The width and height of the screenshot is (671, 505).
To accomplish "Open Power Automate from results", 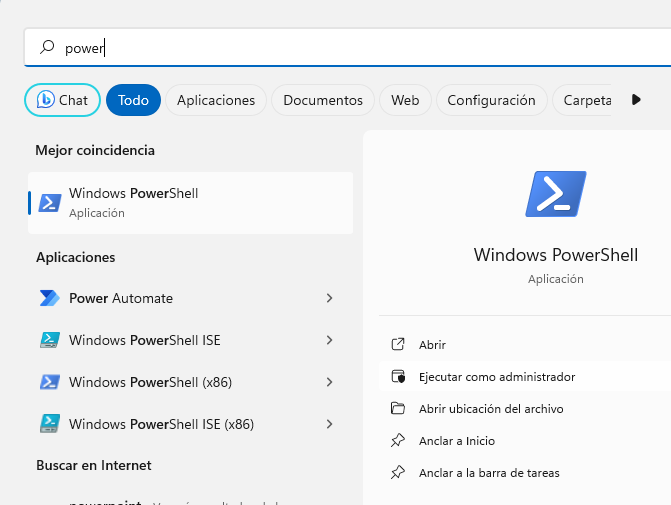I will tap(121, 298).
